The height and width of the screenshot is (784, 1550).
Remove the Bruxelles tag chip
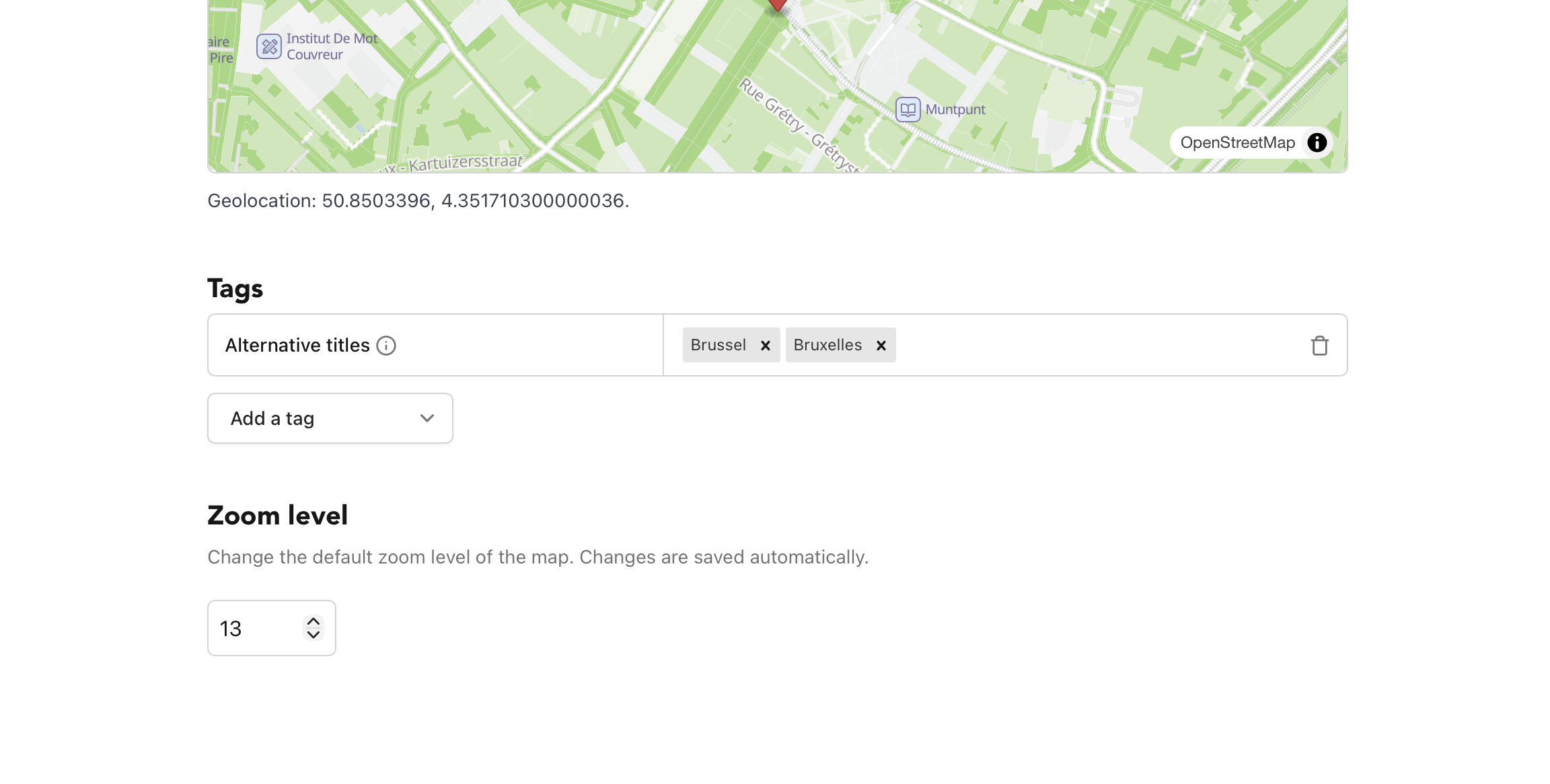881,346
